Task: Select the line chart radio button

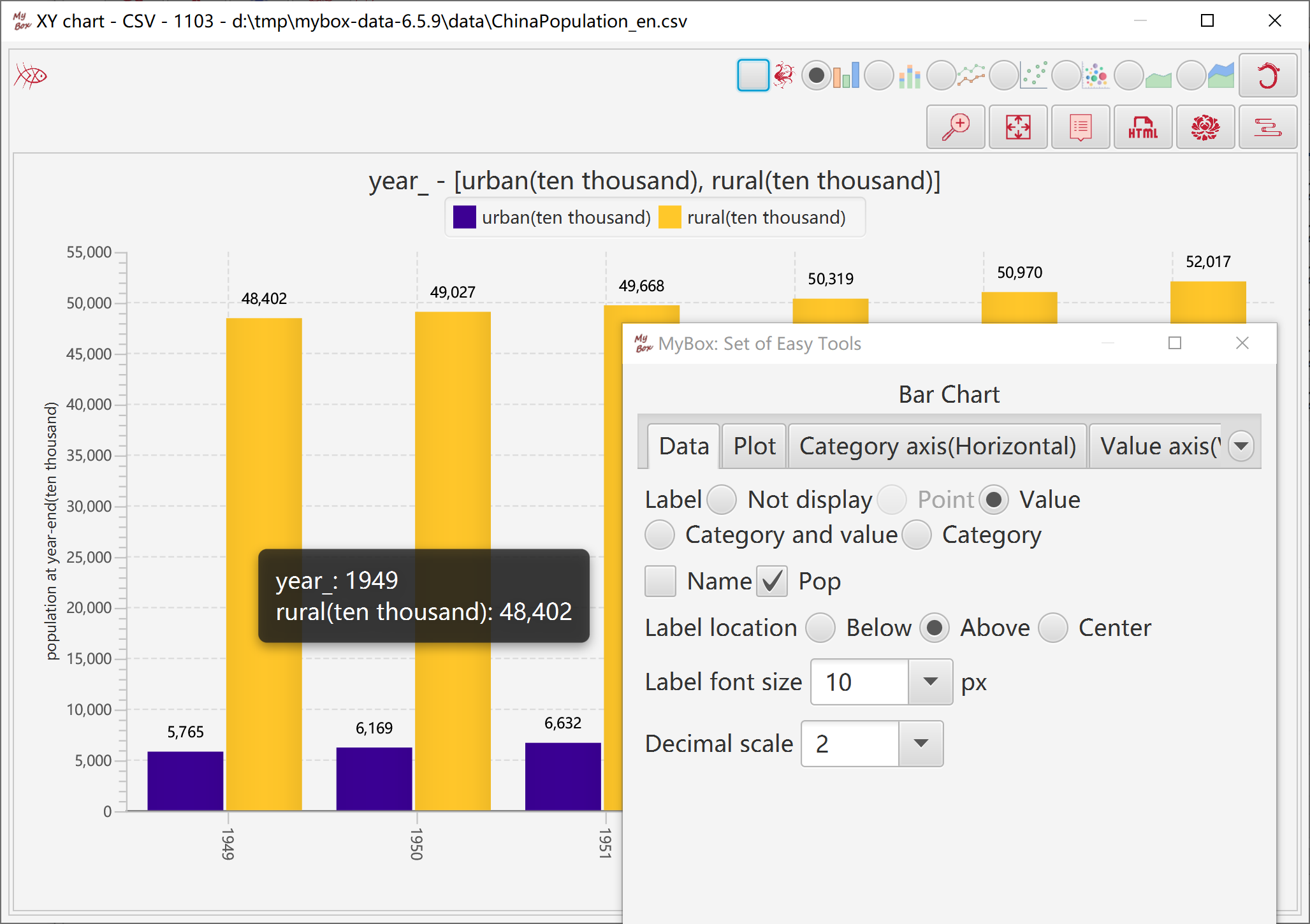Action: pos(942,76)
